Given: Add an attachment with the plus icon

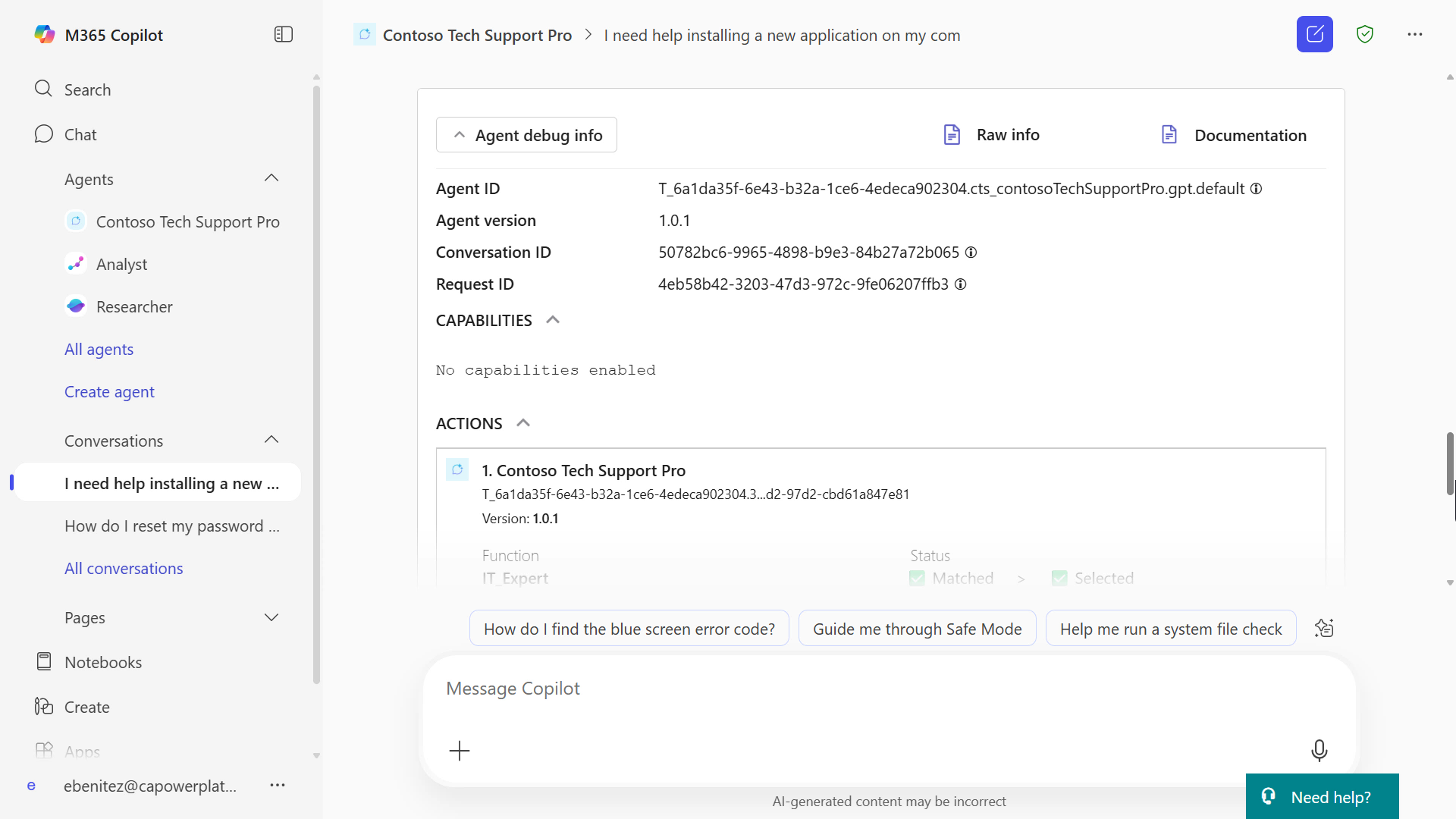Looking at the screenshot, I should pyautogui.click(x=460, y=750).
